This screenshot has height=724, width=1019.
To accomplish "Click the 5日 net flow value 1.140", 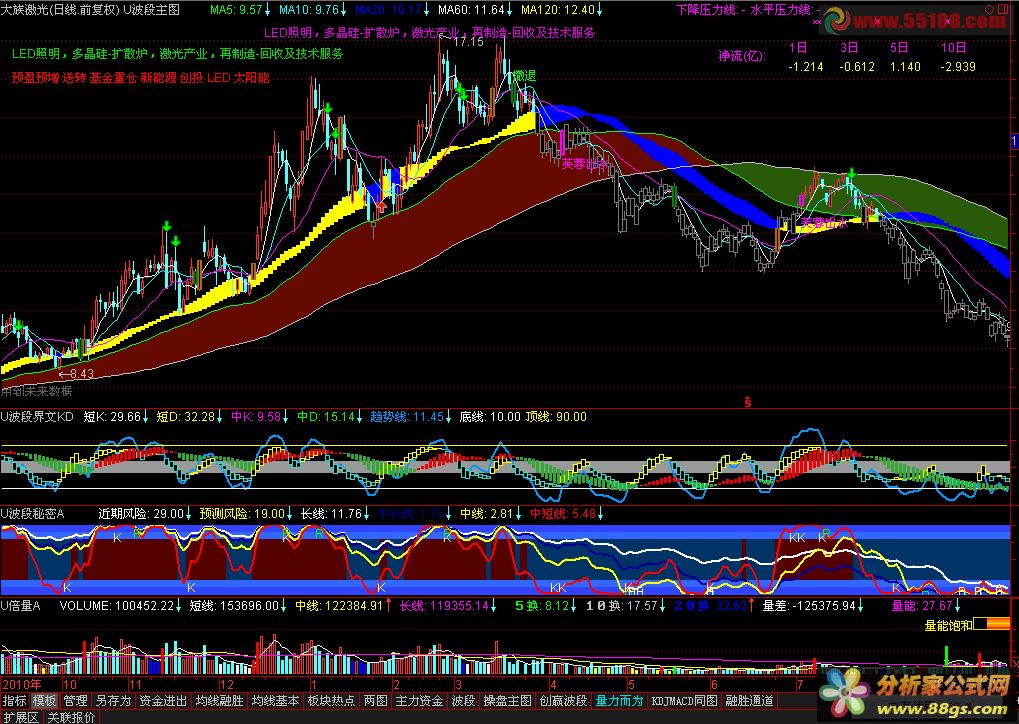I will tap(905, 66).
